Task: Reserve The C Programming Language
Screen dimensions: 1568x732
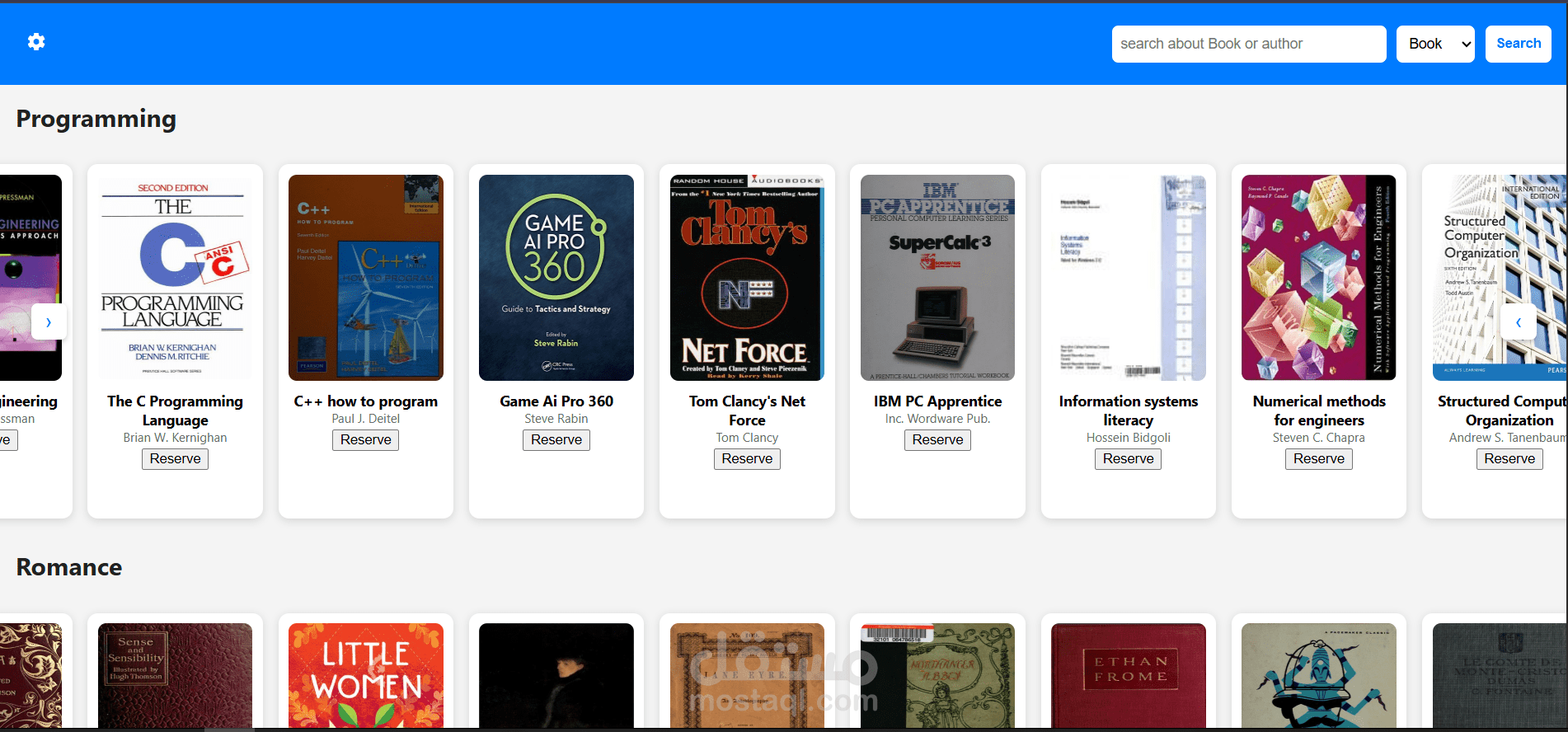Action: (175, 459)
